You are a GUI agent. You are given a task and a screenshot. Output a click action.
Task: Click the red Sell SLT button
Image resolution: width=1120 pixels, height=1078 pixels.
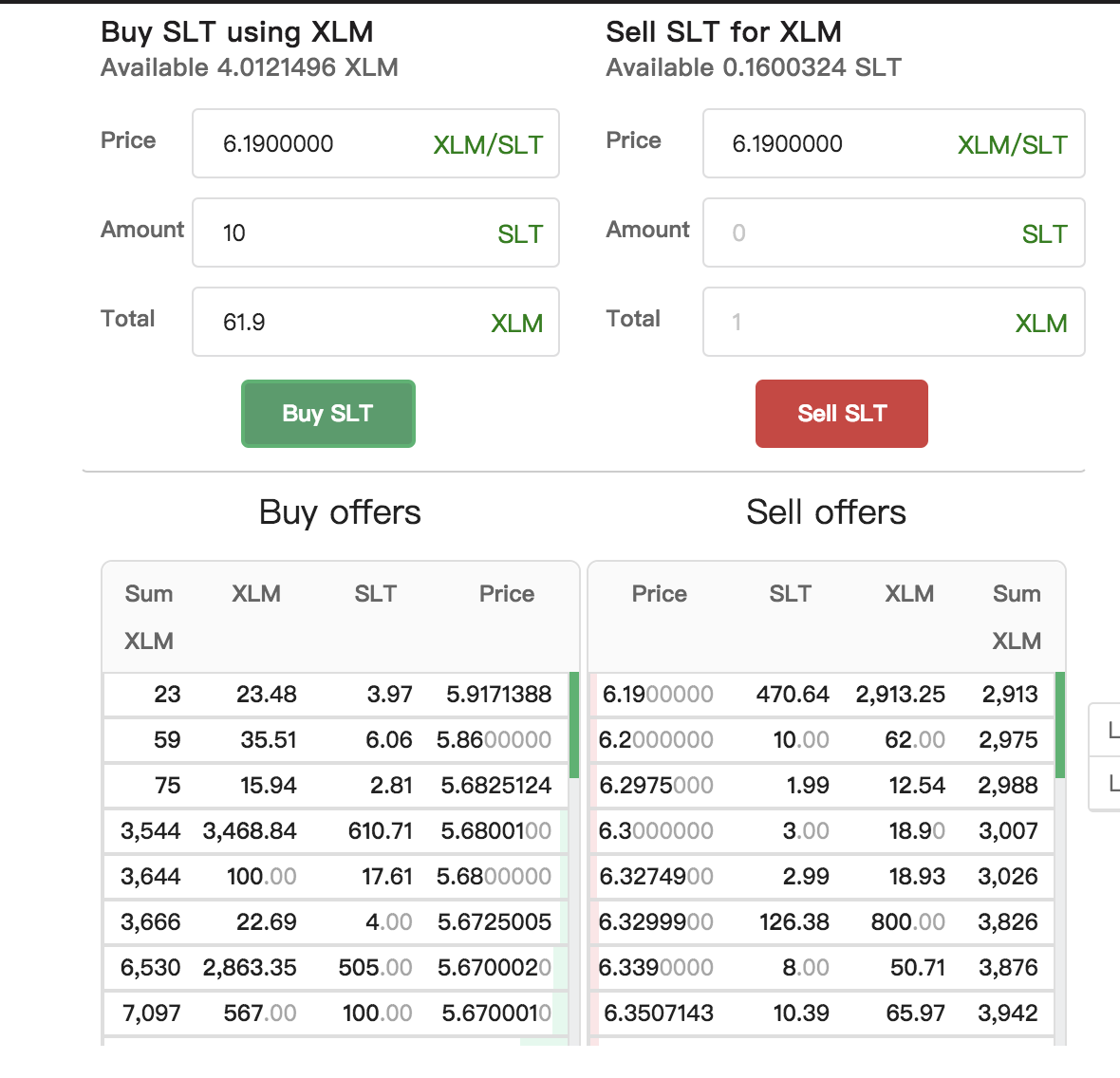(841, 414)
